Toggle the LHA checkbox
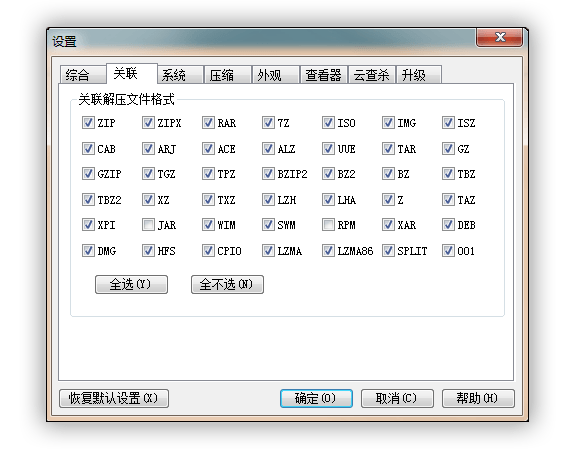This screenshot has width=582, height=452. [x=328, y=200]
